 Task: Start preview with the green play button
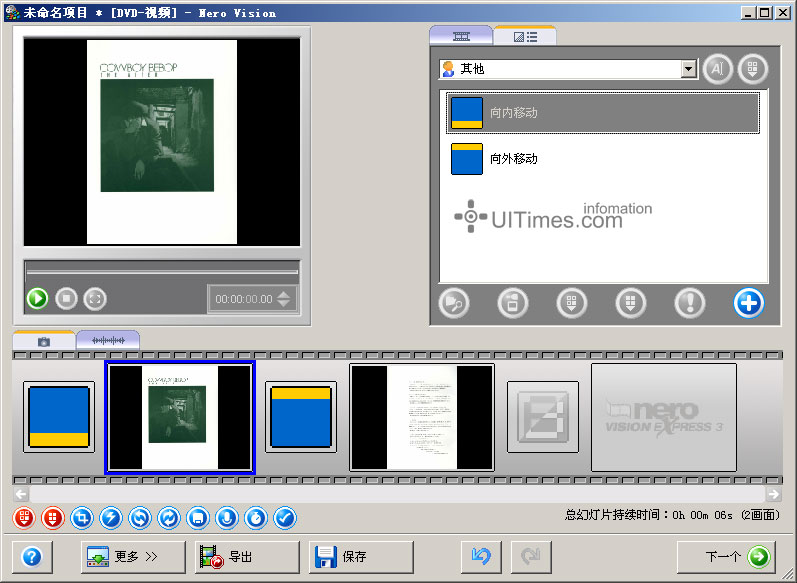tap(37, 298)
